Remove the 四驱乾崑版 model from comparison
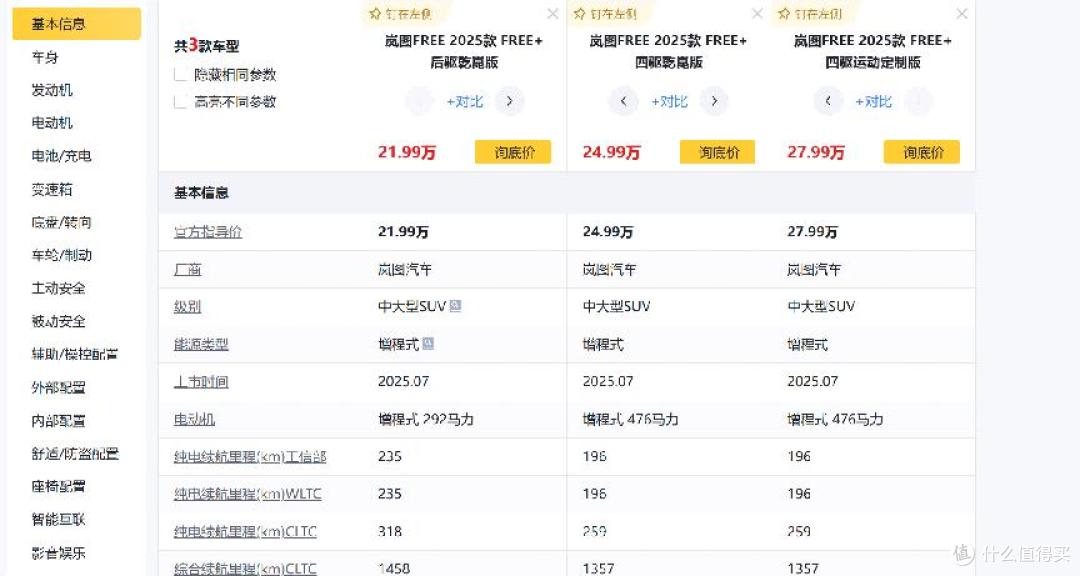Image resolution: width=1080 pixels, height=576 pixels. pos(758,14)
